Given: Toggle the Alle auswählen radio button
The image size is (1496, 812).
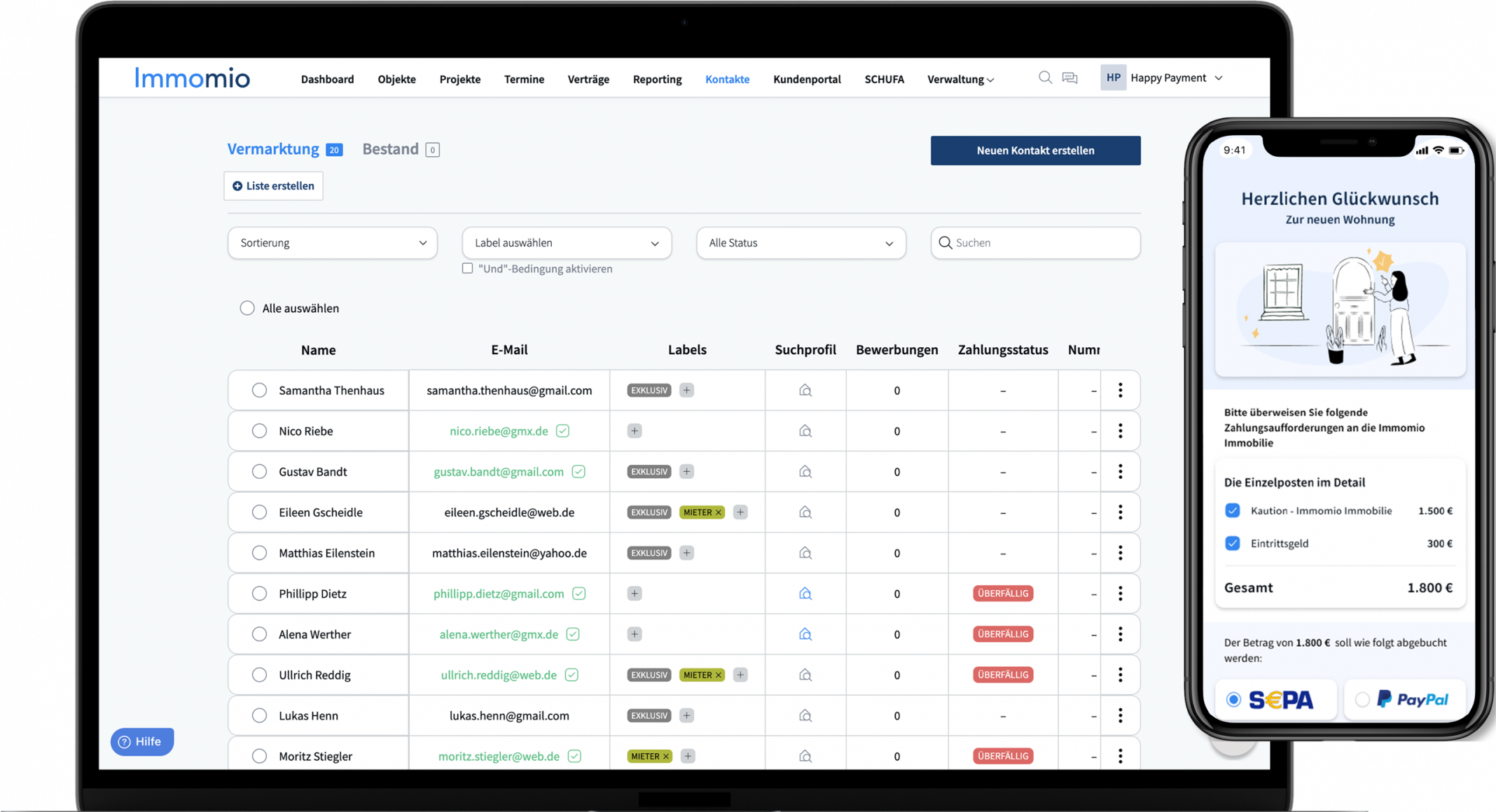Looking at the screenshot, I should [x=247, y=308].
